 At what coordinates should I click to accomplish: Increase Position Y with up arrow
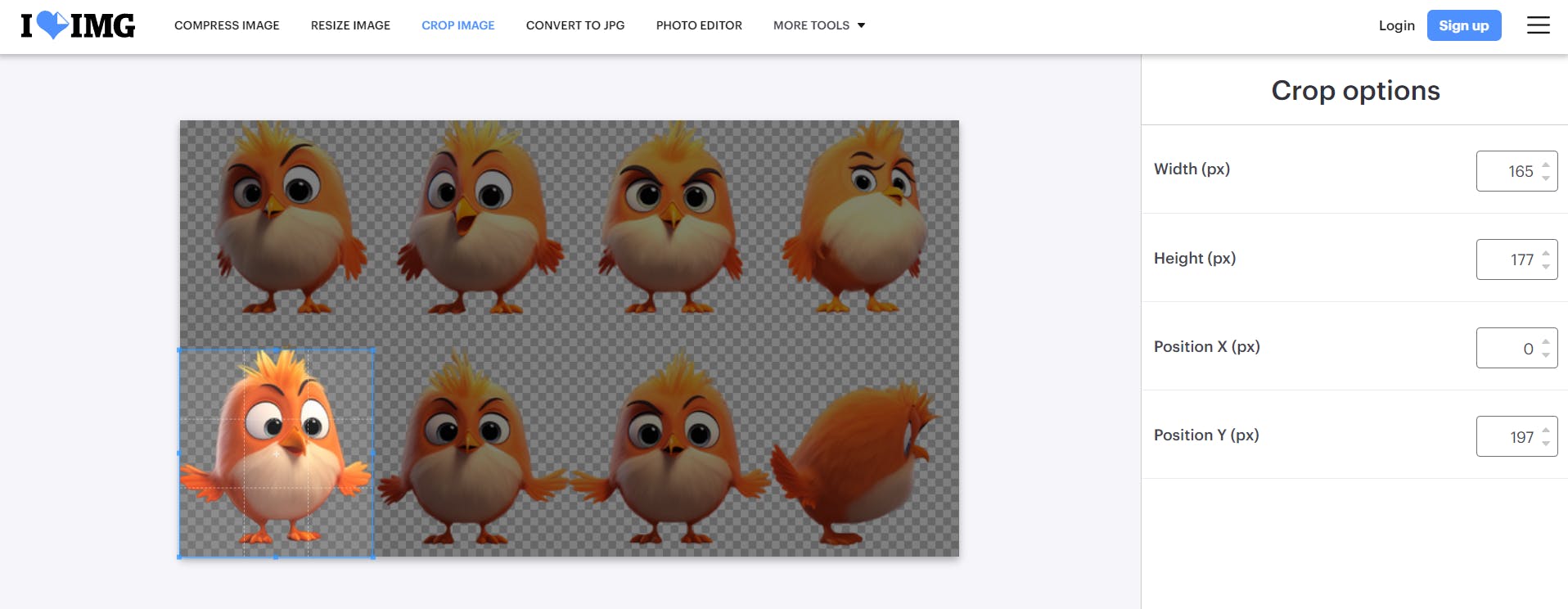[1546, 430]
